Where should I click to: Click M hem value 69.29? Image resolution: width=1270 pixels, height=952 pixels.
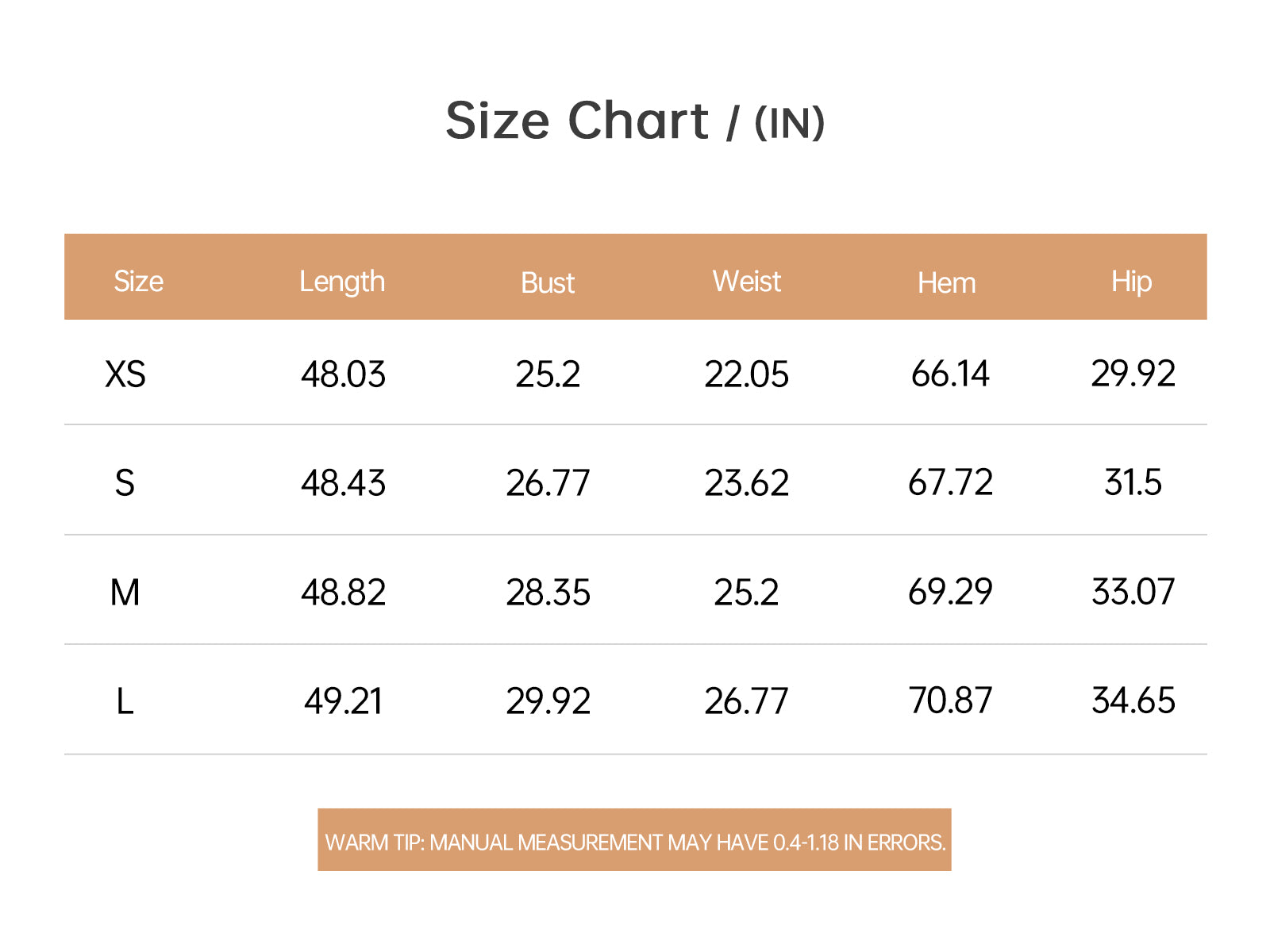[950, 592]
